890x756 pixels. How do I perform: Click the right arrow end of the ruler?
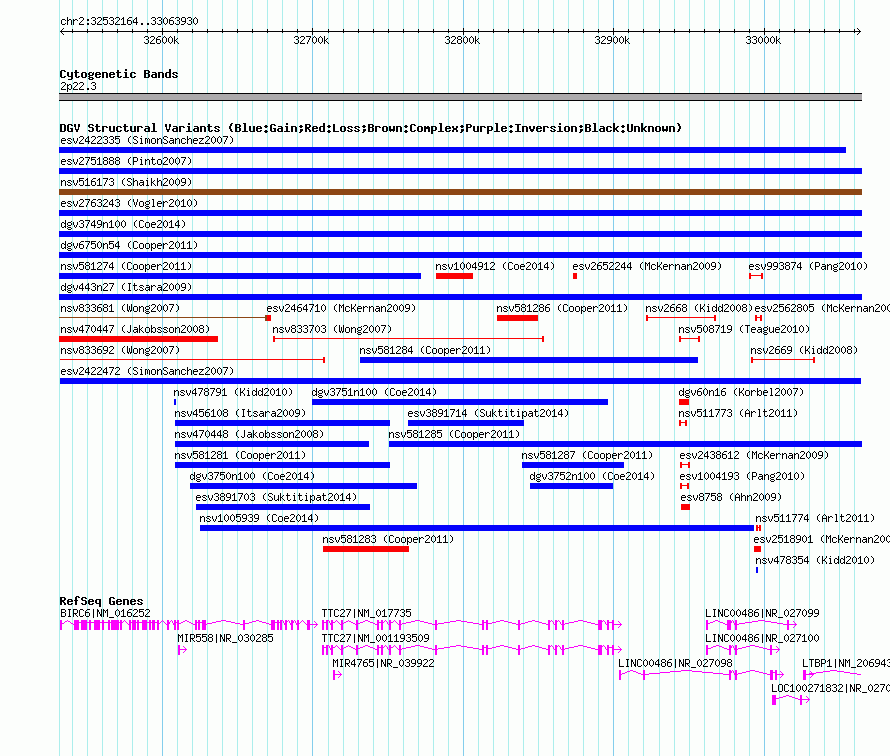[x=858, y=31]
